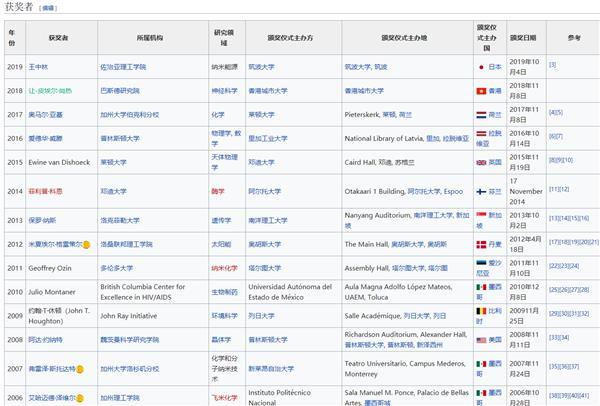Click the gold medal icon in 2012 row
Viewport: 600px width, 406px height.
pos(86,245)
